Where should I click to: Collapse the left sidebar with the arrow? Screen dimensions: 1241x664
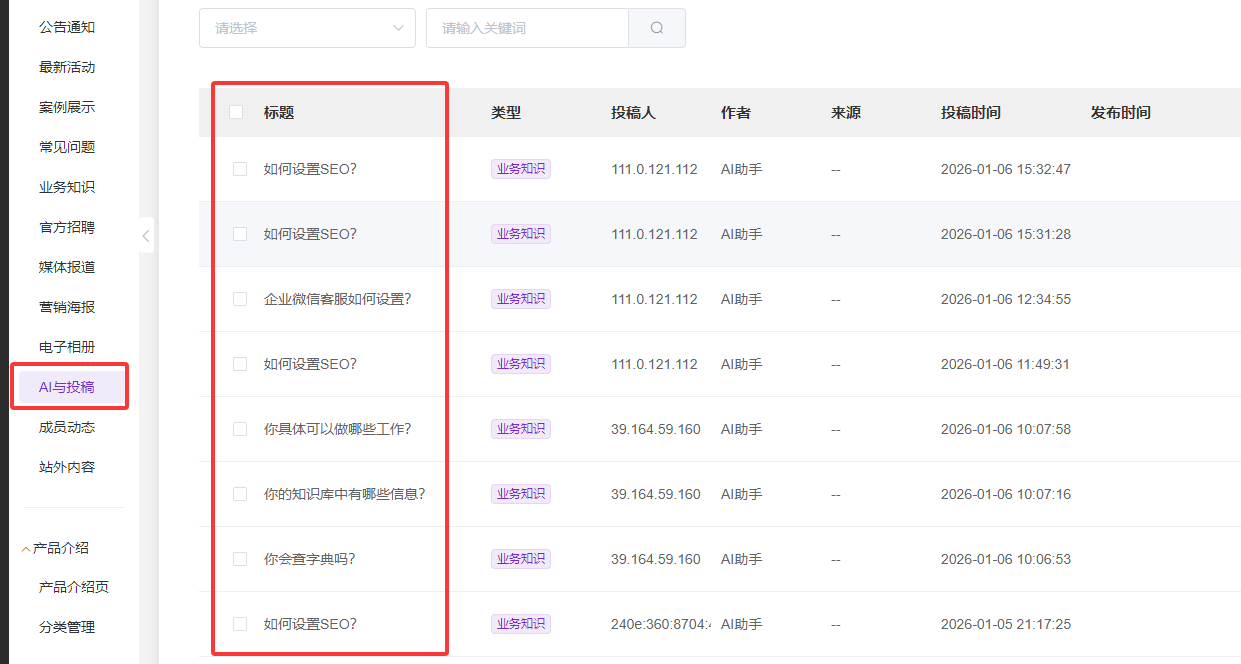click(x=146, y=236)
